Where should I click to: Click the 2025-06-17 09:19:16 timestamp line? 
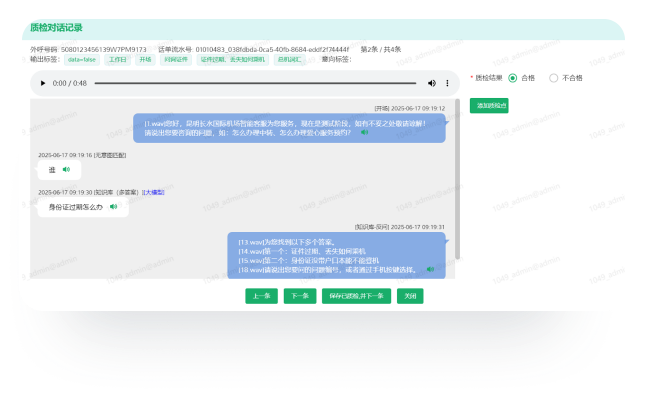[x=82, y=155]
